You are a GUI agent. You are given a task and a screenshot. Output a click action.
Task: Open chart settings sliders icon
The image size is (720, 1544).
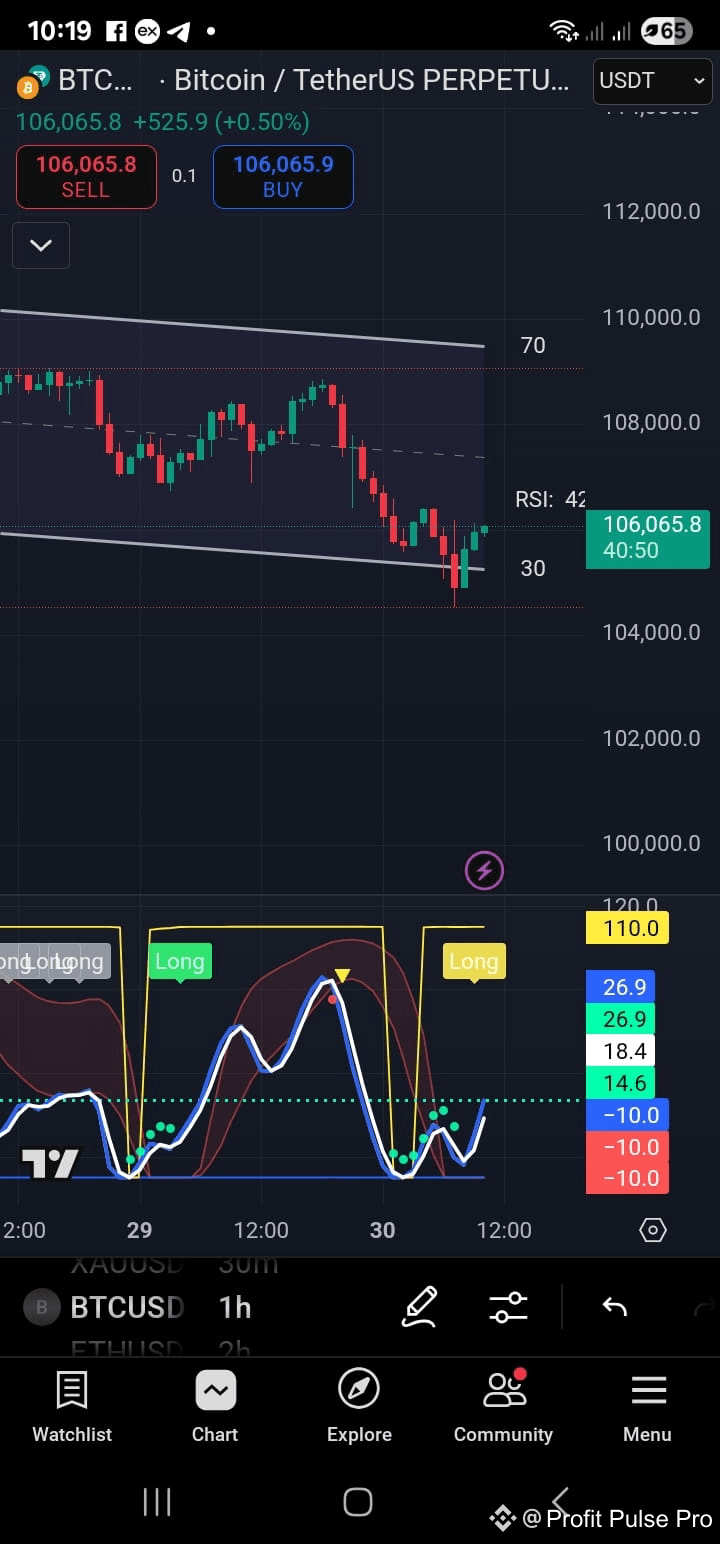[508, 1307]
